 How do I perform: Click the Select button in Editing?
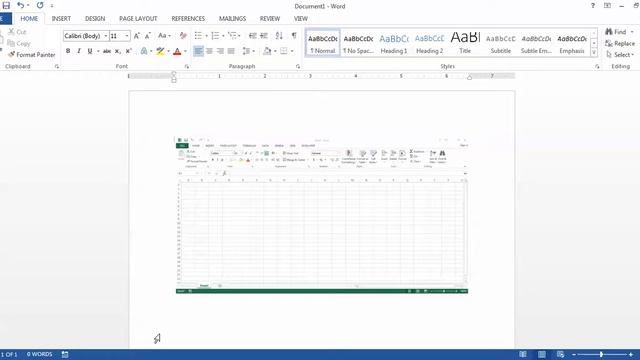(620, 55)
